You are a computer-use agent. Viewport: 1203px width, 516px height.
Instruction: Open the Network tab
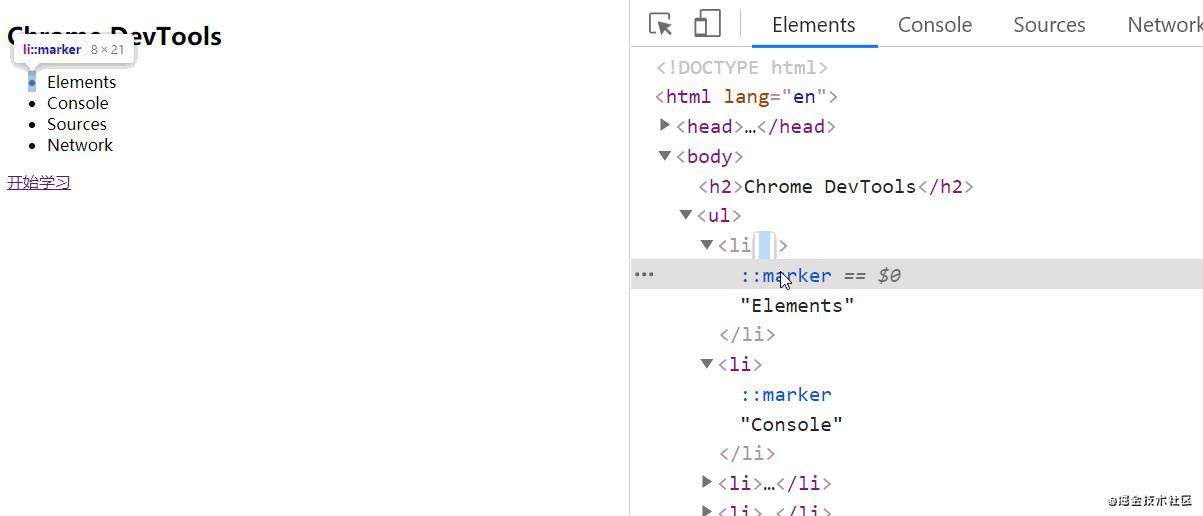[1164, 25]
